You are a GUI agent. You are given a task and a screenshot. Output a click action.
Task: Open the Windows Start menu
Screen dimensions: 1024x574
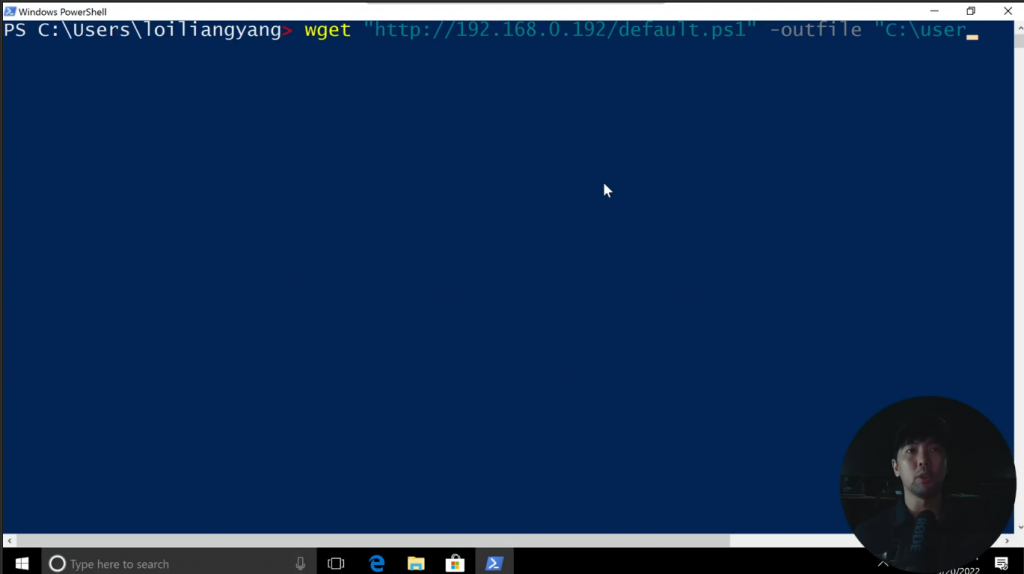coord(21,563)
